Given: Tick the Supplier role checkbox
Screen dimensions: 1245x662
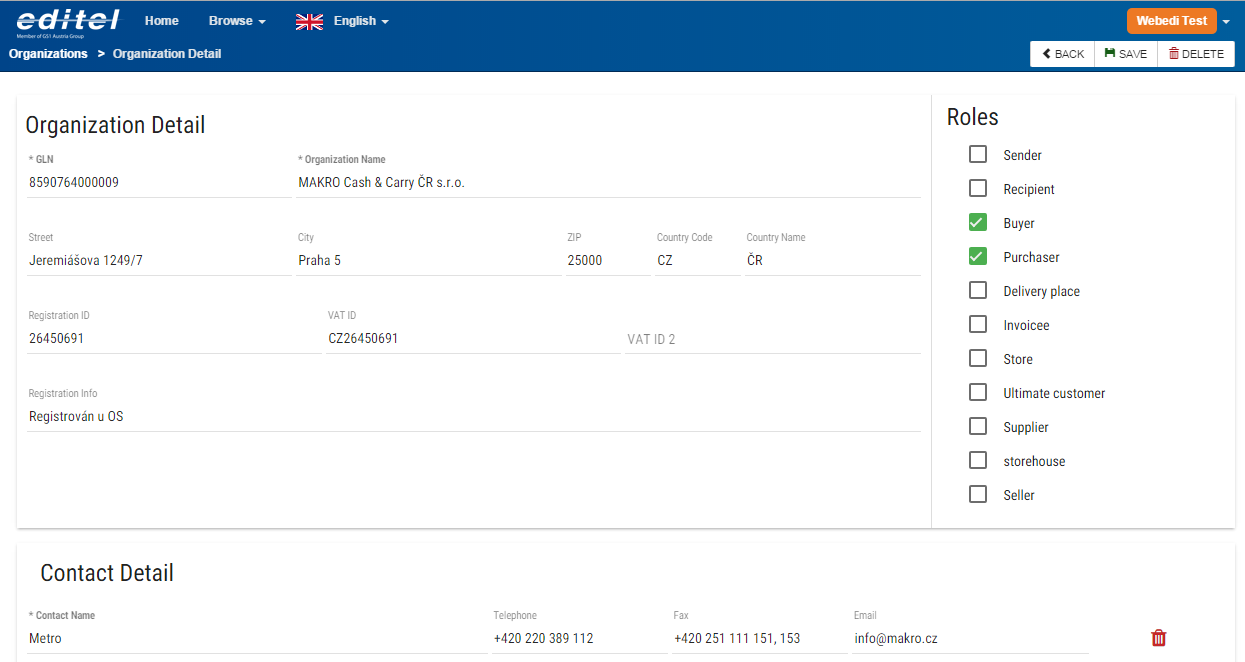Looking at the screenshot, I should pos(978,426).
